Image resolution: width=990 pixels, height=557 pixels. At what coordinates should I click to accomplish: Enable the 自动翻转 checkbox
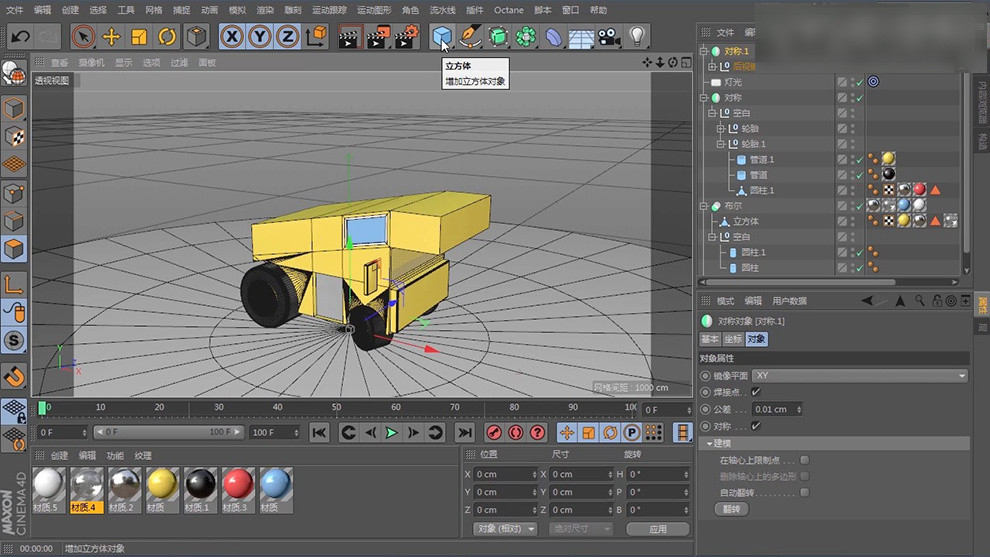click(x=805, y=492)
